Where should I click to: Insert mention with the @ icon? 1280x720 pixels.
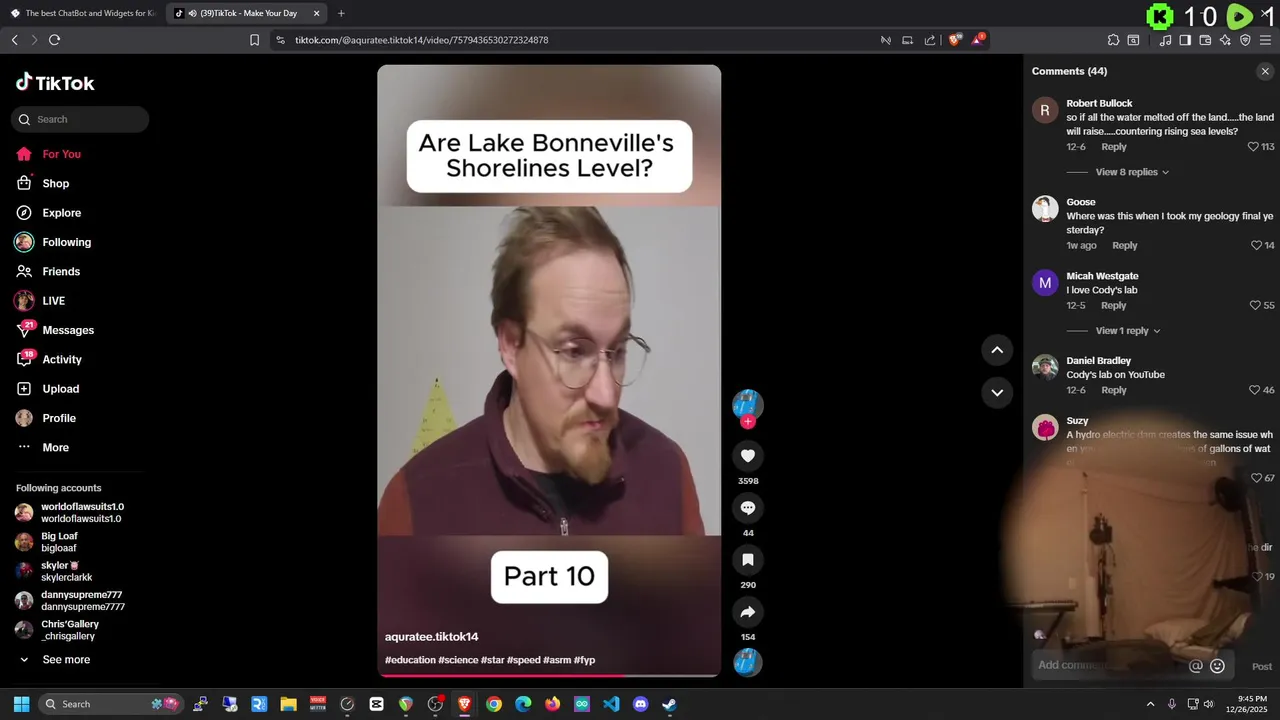[x=1195, y=666]
